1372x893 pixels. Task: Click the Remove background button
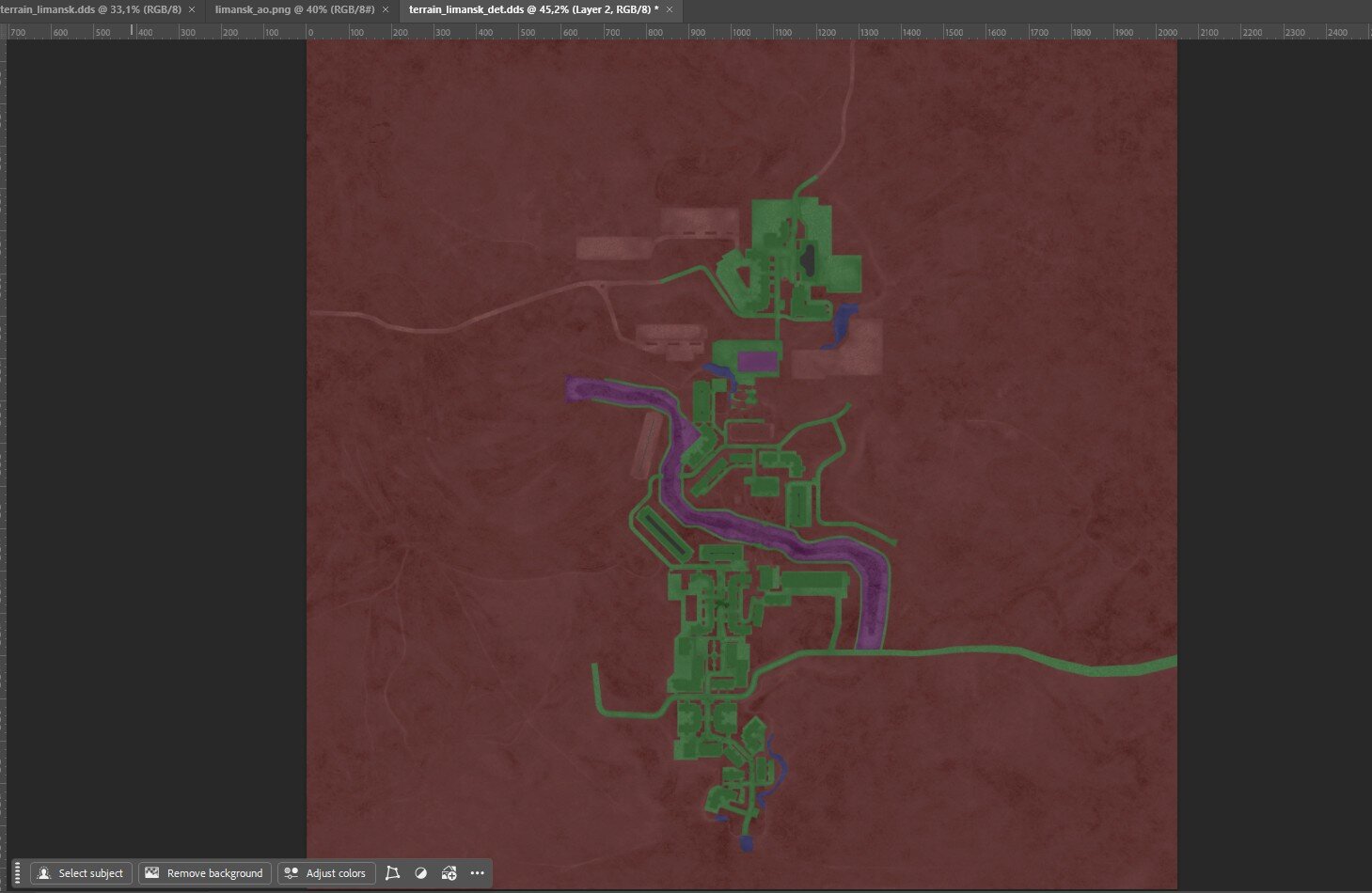pos(205,873)
